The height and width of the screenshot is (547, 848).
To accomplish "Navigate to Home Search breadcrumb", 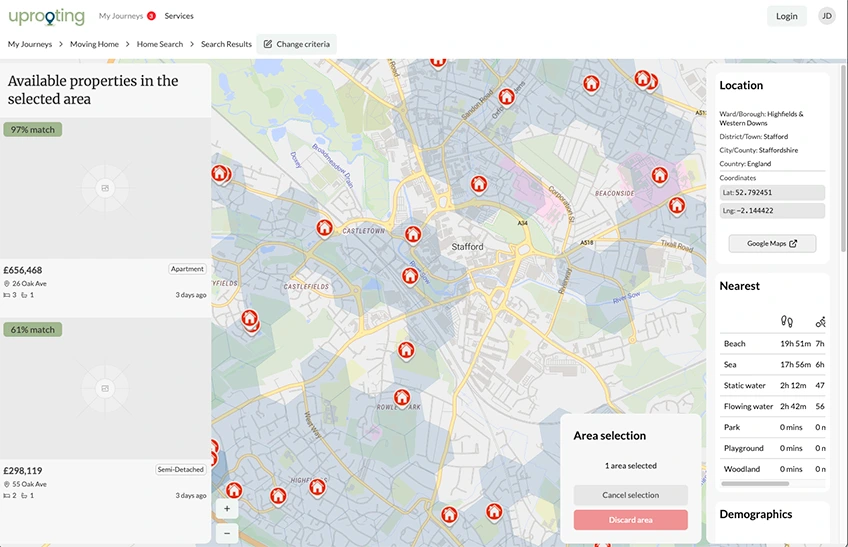I will (160, 44).
